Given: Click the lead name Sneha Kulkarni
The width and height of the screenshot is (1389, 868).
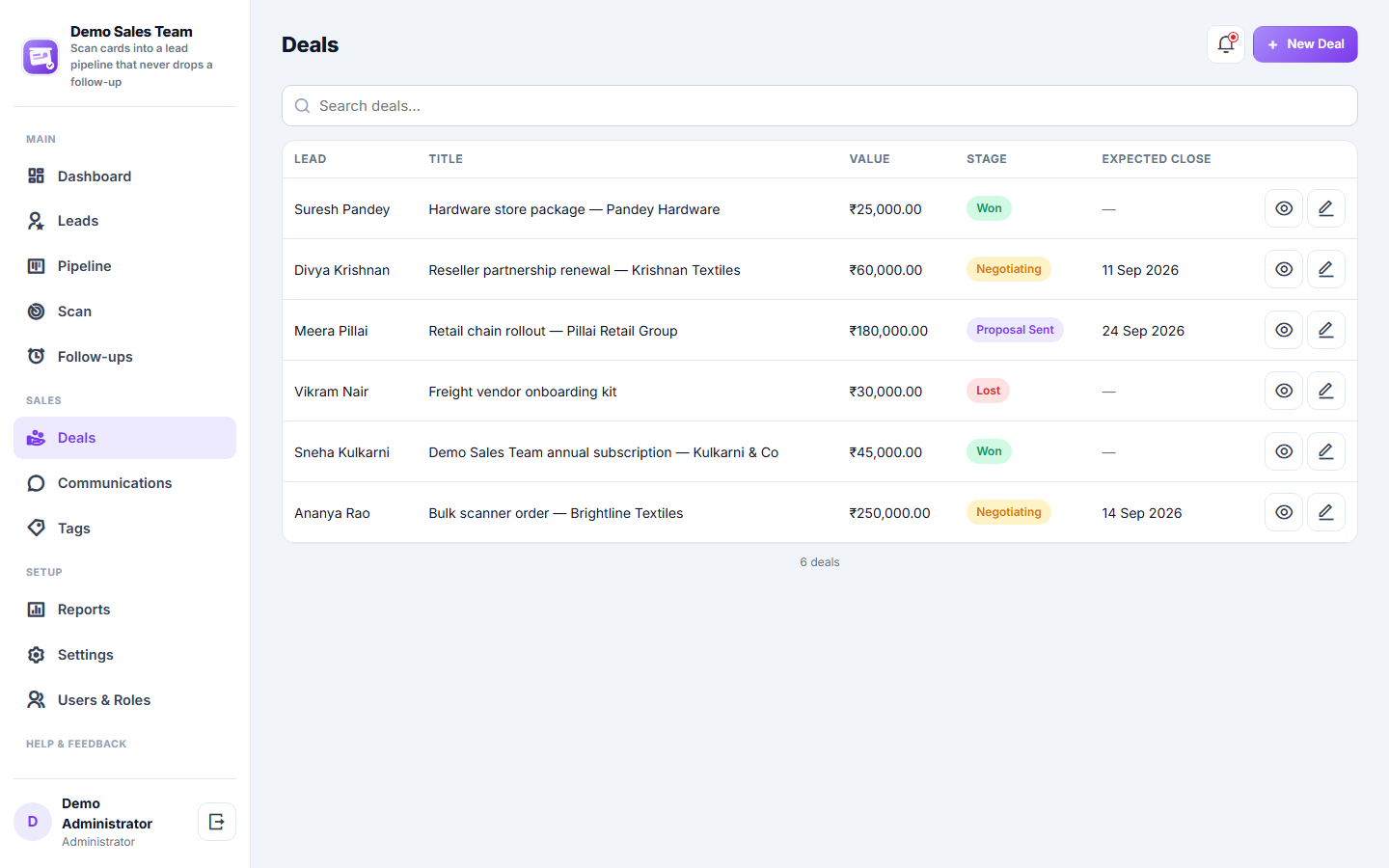Looking at the screenshot, I should click(x=341, y=452).
